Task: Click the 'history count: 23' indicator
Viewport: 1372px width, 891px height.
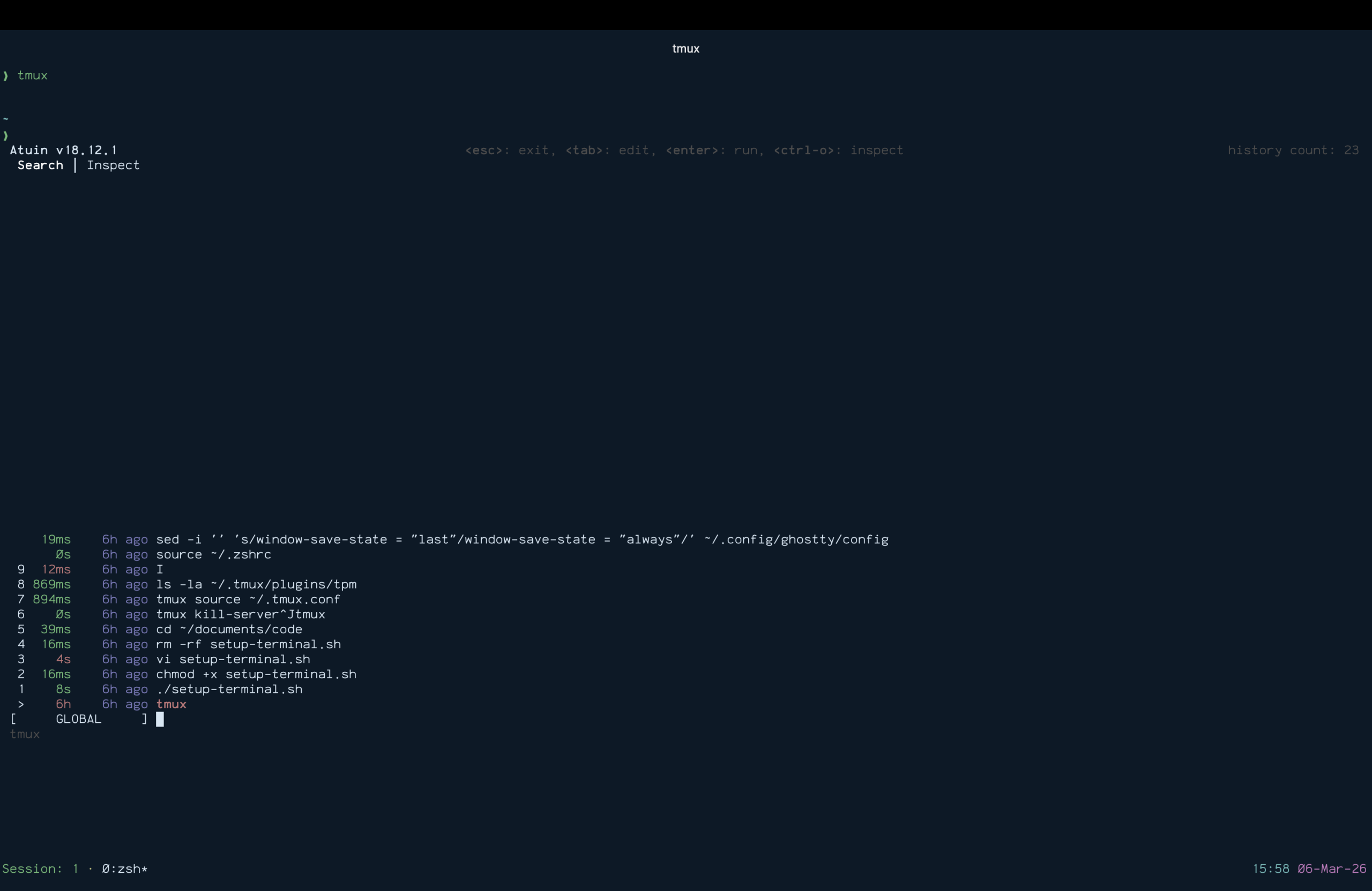Action: pyautogui.click(x=1293, y=151)
